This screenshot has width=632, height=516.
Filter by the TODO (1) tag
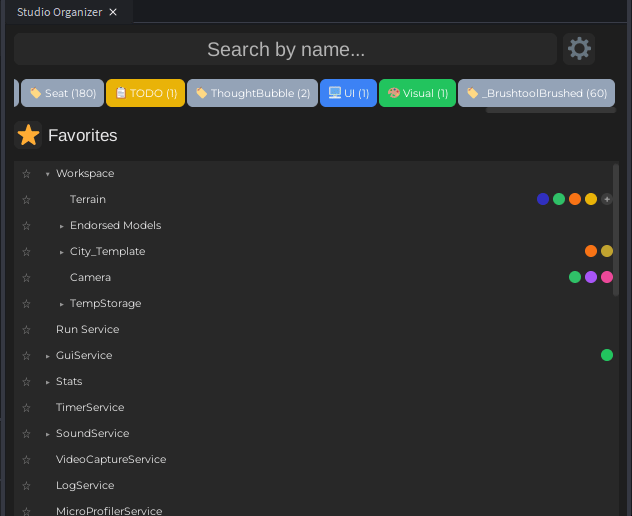(x=145, y=93)
